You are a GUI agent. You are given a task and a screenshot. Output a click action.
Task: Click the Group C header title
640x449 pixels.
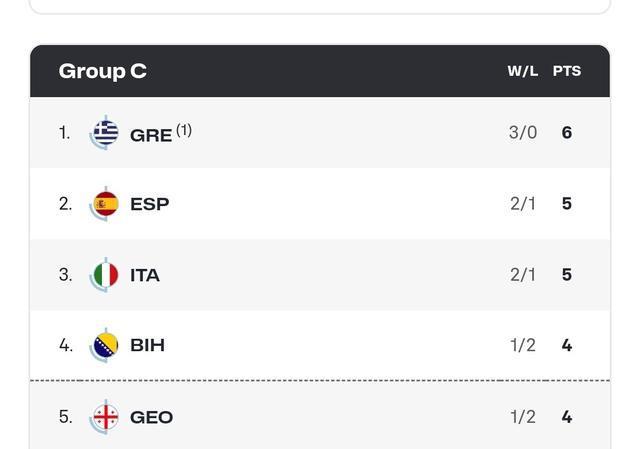tap(102, 71)
